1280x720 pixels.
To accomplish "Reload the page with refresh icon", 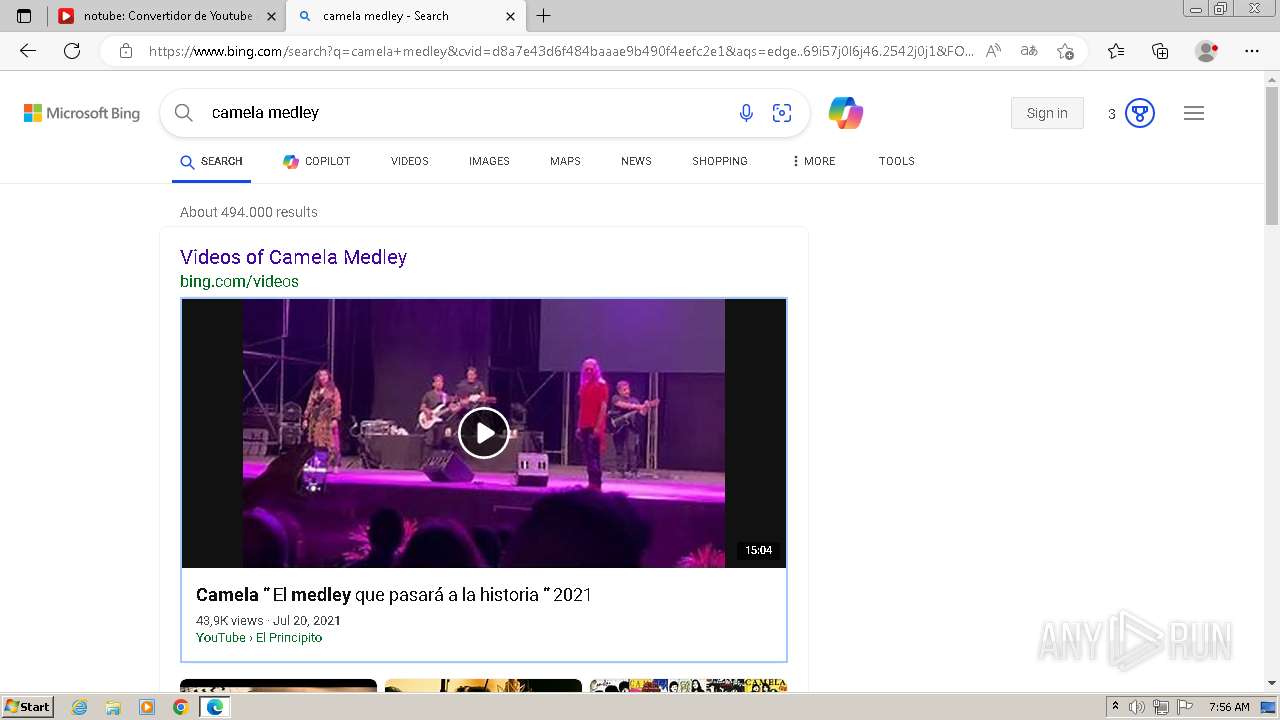I will tap(72, 51).
